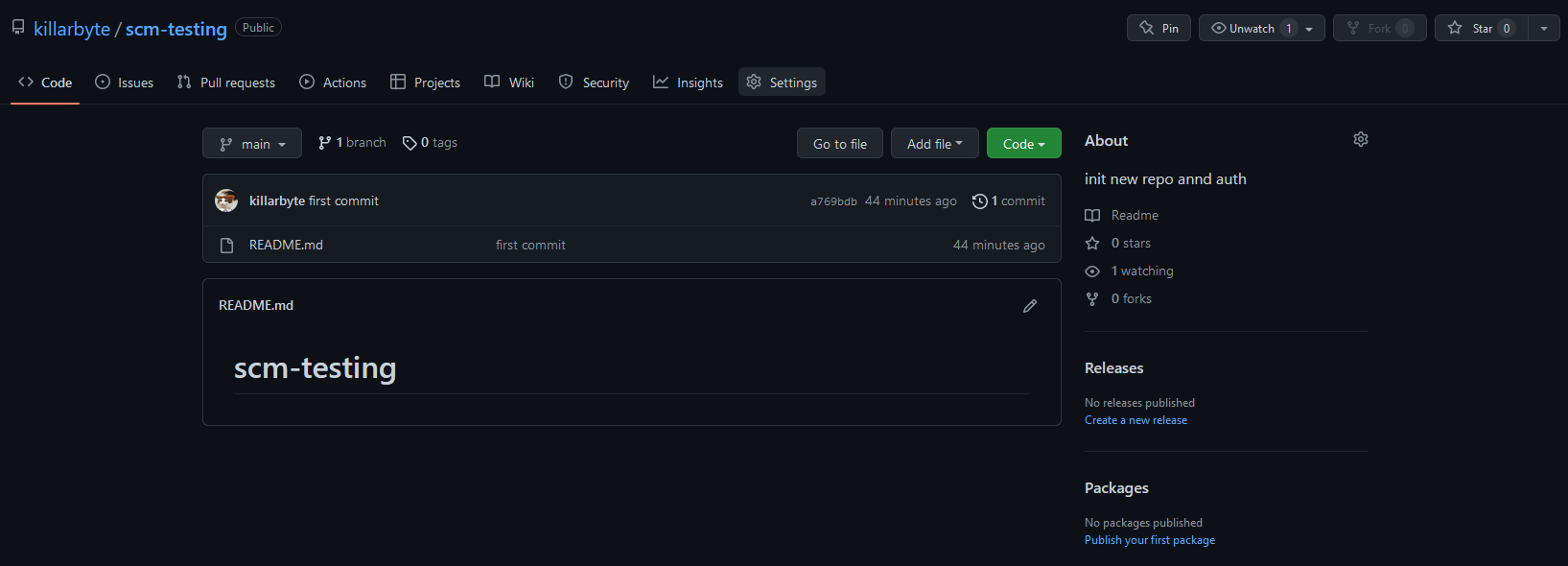This screenshot has height=566, width=1568.
Task: Click the repository icon beside killarbyte
Action: [18, 28]
